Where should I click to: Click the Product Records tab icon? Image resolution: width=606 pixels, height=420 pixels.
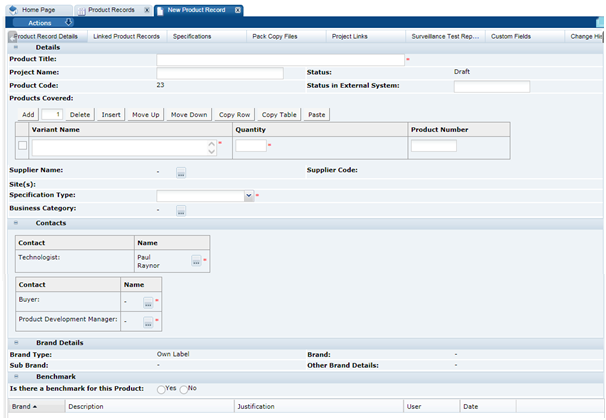(x=82, y=10)
